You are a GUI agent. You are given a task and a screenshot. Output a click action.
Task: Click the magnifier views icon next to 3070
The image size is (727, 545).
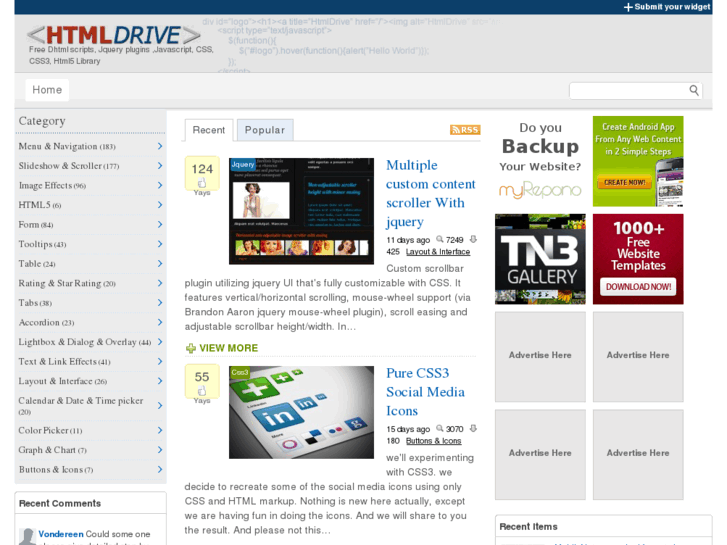(439, 429)
